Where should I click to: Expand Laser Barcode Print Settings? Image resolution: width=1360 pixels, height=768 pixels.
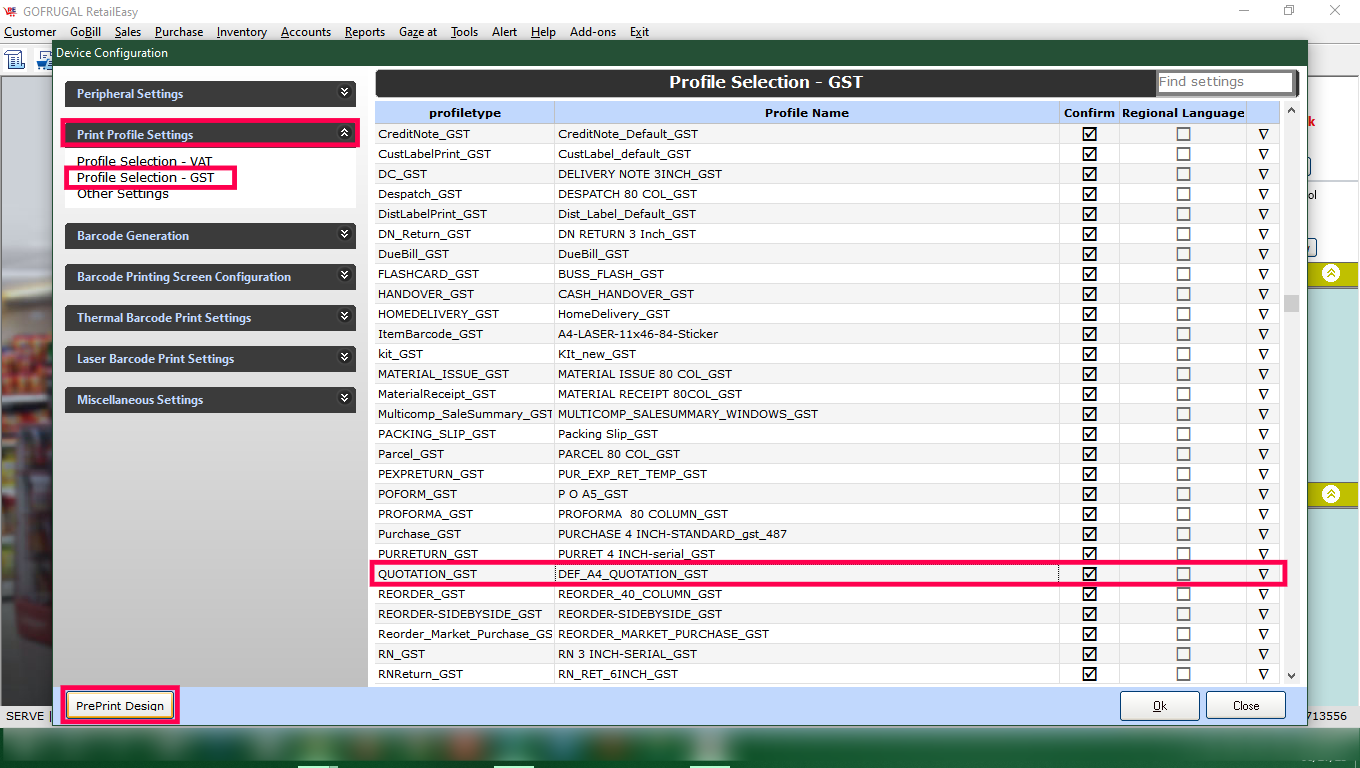[x=210, y=359]
